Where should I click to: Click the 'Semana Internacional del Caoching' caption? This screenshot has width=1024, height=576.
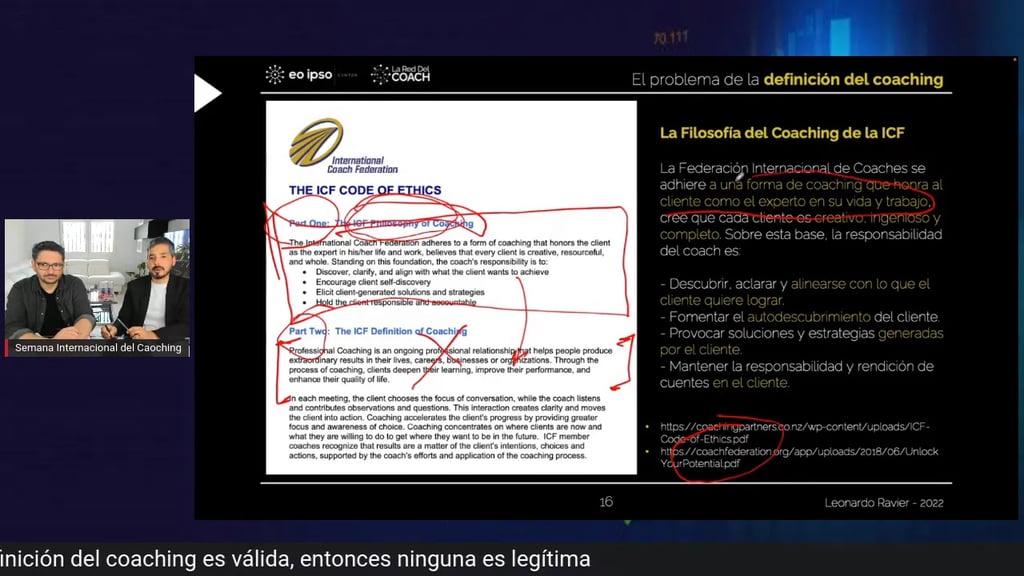pyautogui.click(x=98, y=347)
